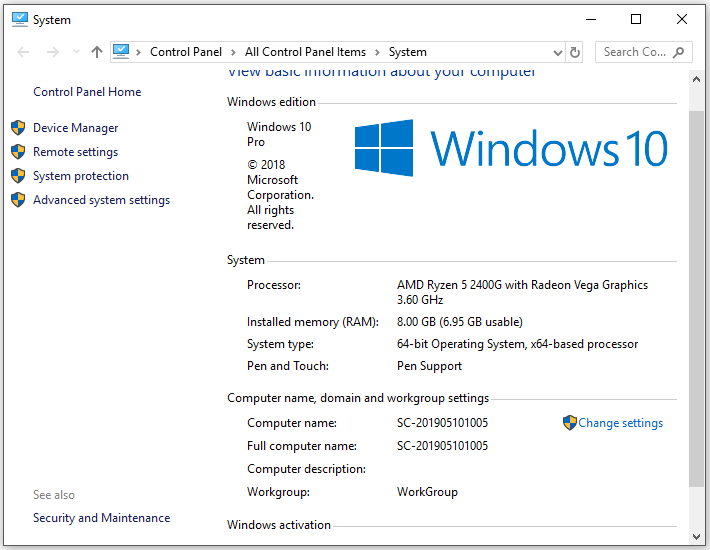
Task: Select All Control Panel Items breadcrumb
Action: [305, 52]
